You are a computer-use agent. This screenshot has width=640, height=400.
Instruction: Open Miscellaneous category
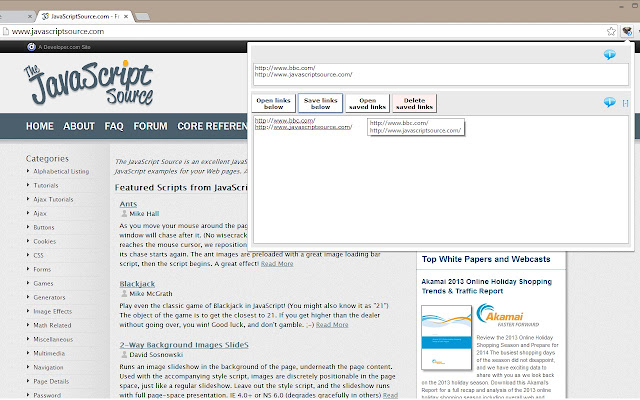53,339
